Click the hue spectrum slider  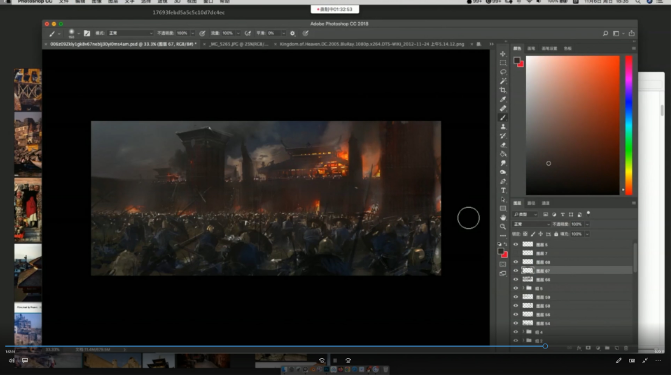629,125
